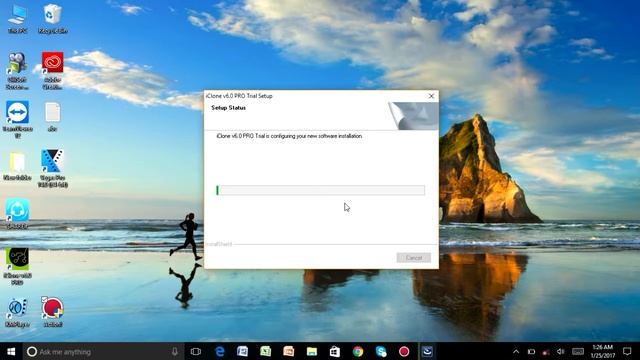Image resolution: width=640 pixels, height=360 pixels.
Task: Click the configuring software installation message
Action: click(289, 136)
